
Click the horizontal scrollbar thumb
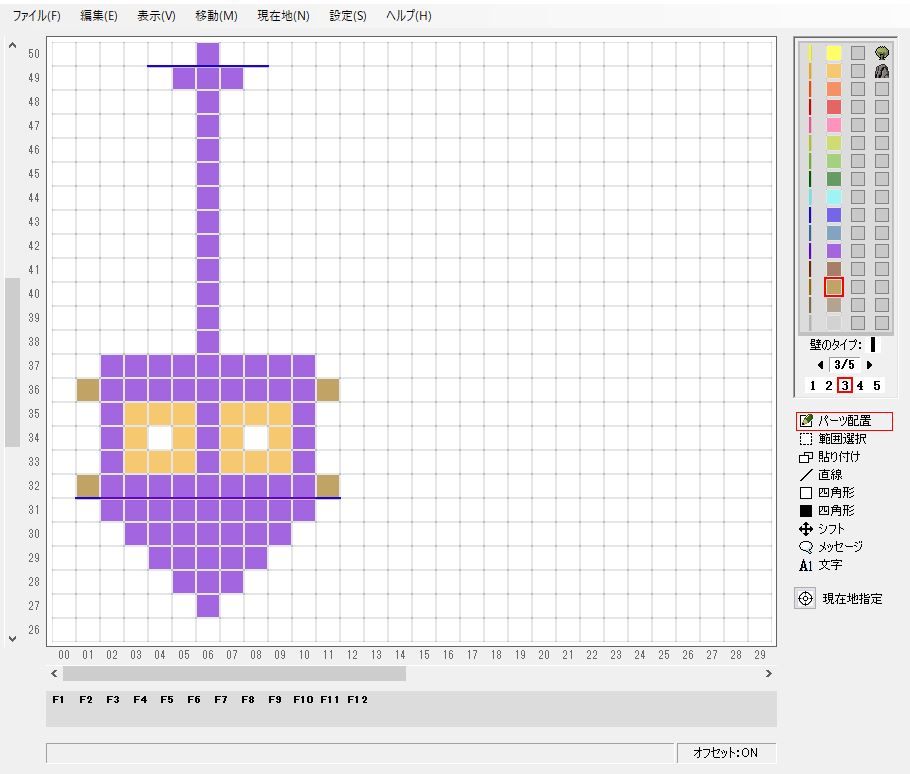coord(234,674)
